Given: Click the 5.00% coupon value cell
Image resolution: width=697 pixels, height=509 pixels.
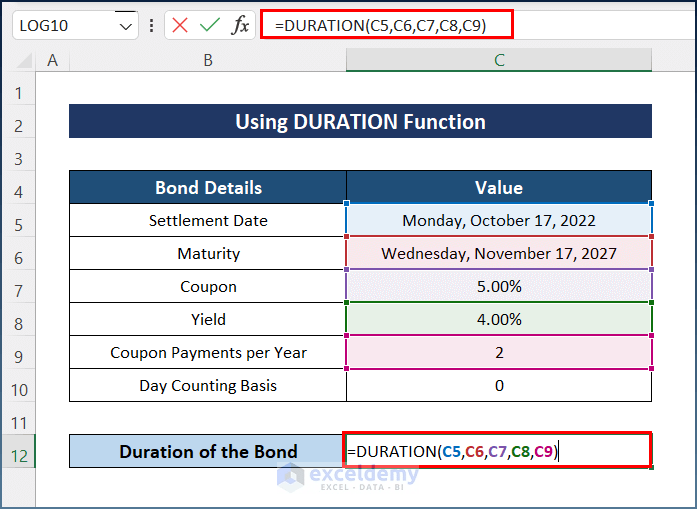Looking at the screenshot, I should (x=499, y=286).
